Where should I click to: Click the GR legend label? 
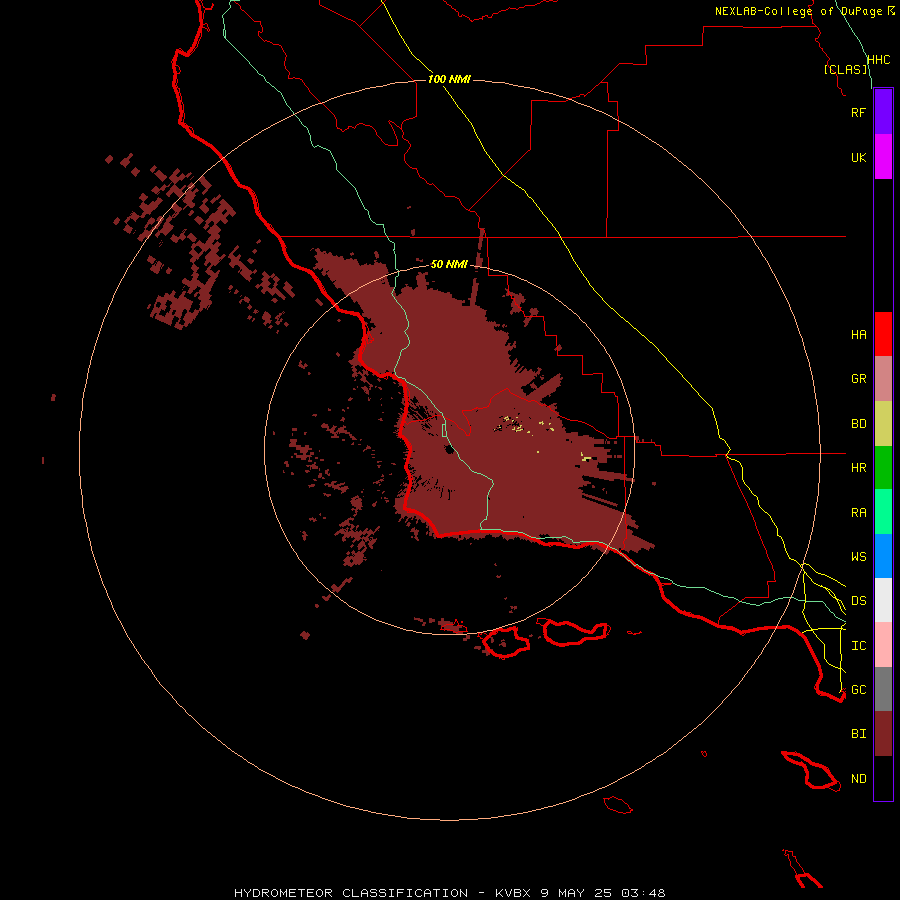(x=858, y=379)
